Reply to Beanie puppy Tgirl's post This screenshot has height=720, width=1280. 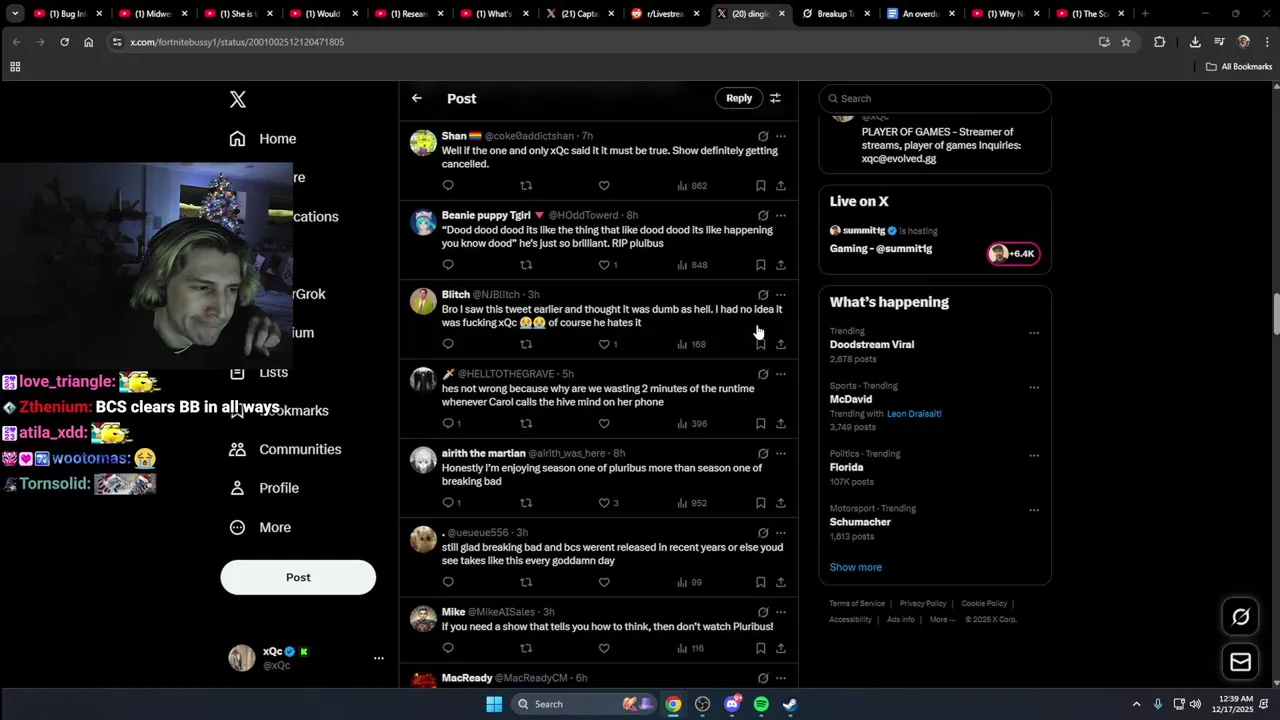coord(448,265)
